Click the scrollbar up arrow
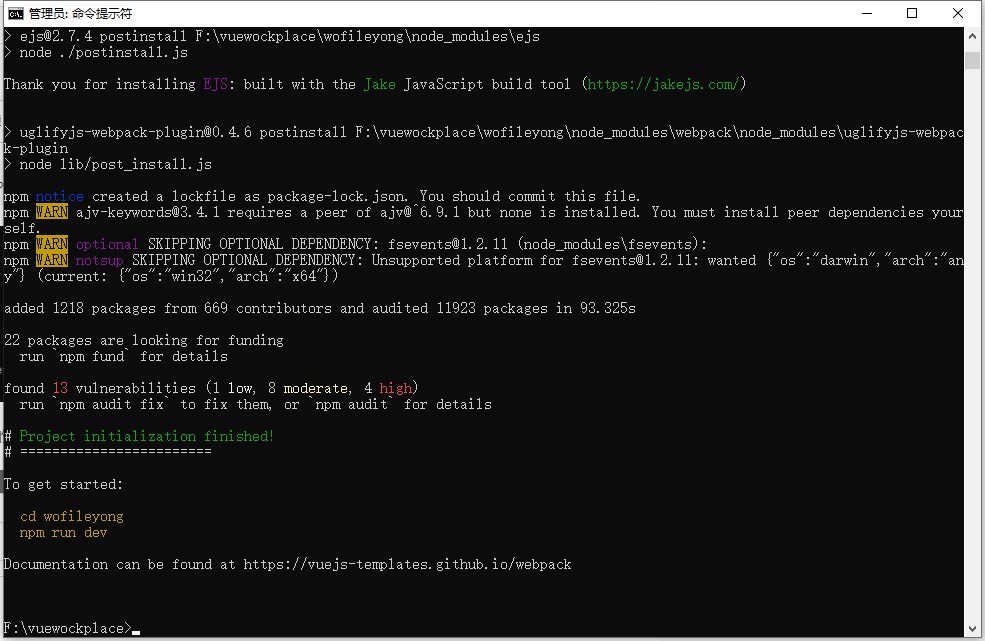985x641 pixels. [x=972, y=36]
